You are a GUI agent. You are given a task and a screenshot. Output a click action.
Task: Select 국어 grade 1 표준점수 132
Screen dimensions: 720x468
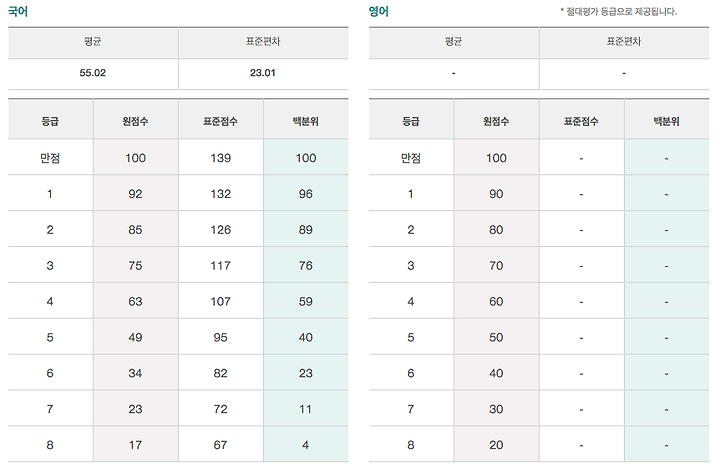click(x=220, y=194)
